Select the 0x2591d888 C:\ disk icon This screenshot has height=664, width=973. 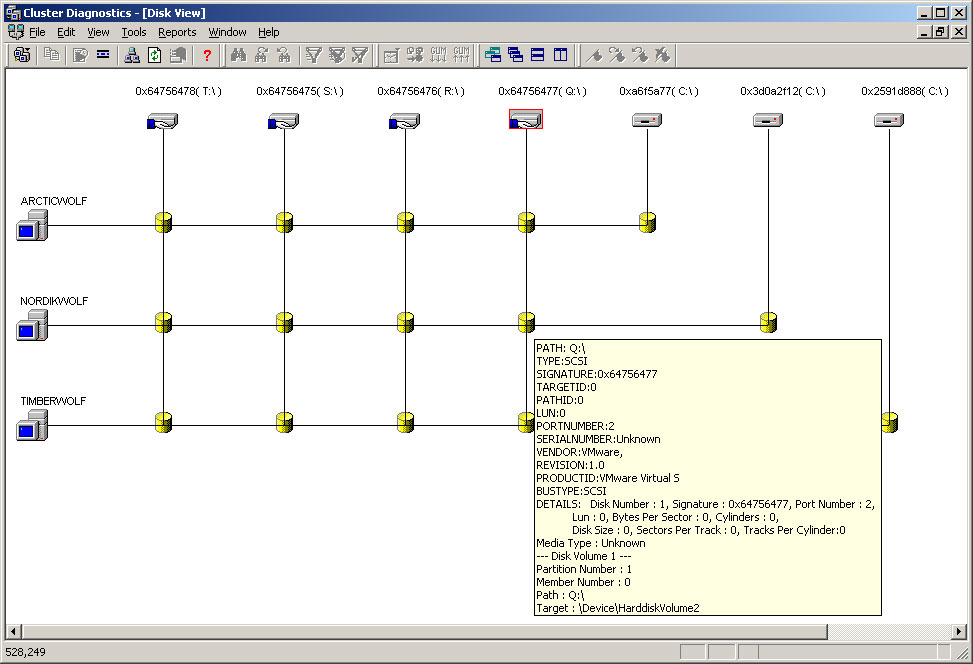889,121
